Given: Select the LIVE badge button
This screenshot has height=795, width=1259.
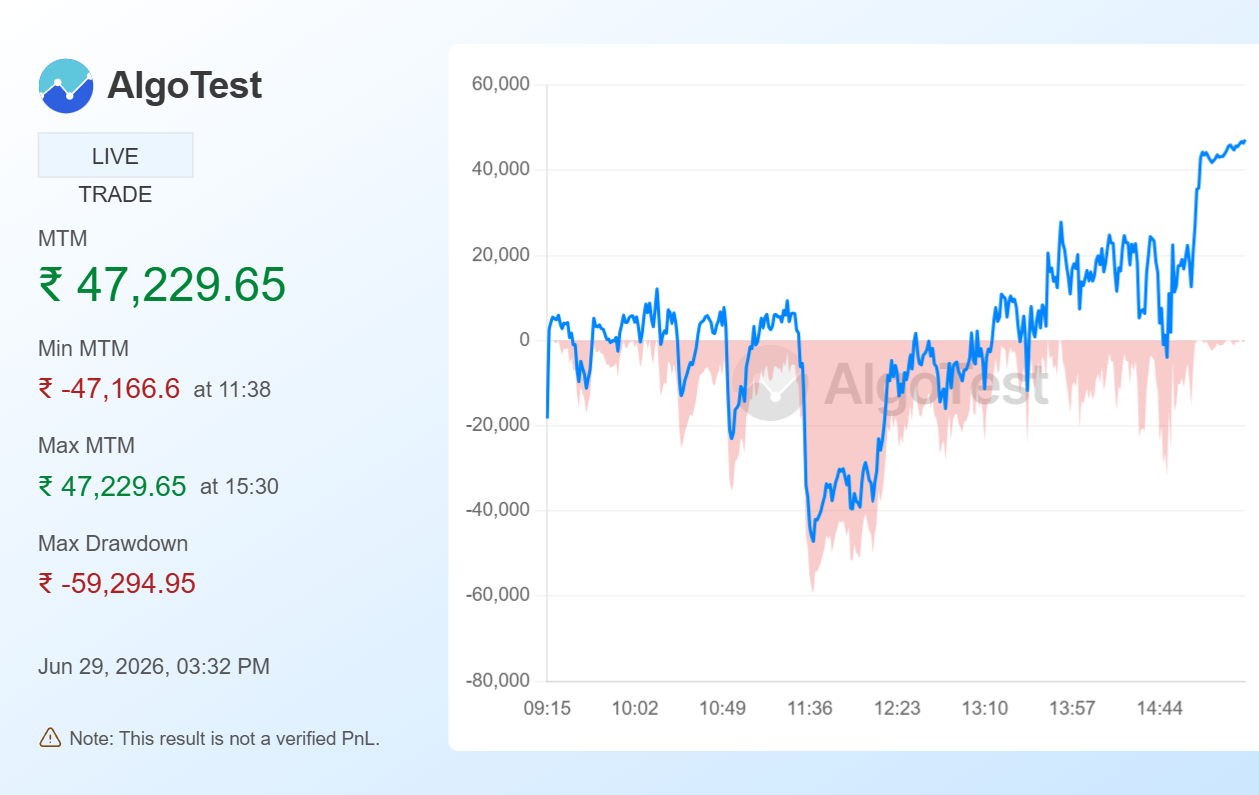Looking at the screenshot, I should click(x=116, y=156).
